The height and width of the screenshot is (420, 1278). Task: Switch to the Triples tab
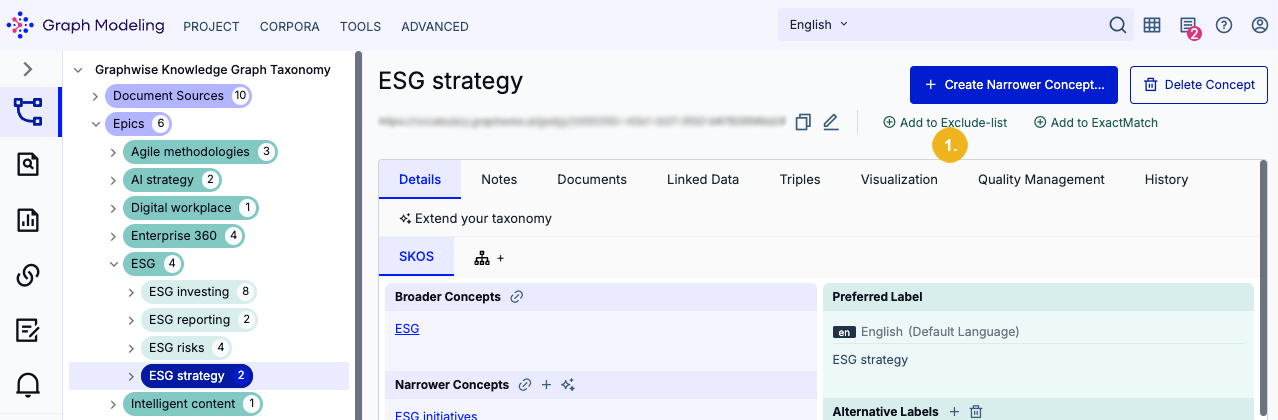[800, 179]
